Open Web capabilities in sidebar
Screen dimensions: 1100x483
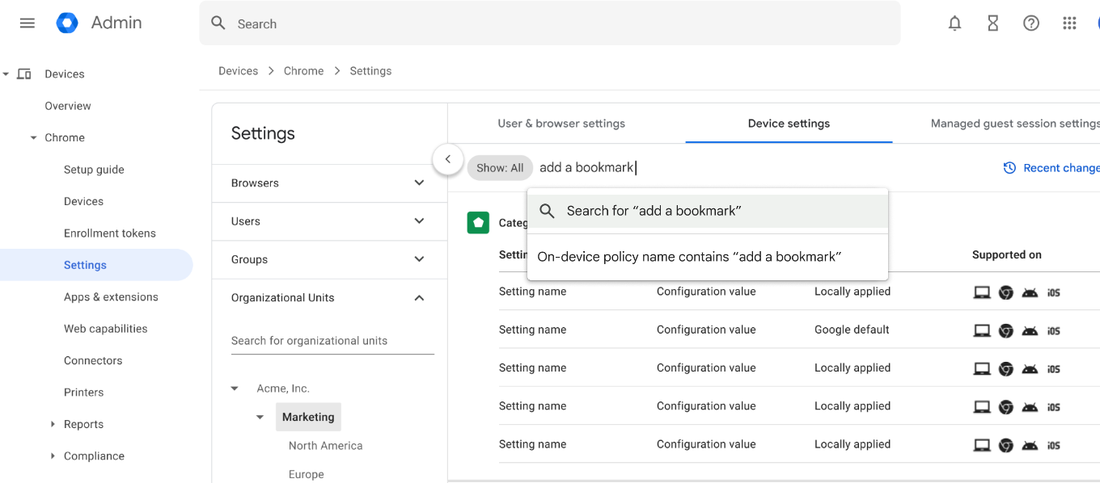click(x=105, y=329)
